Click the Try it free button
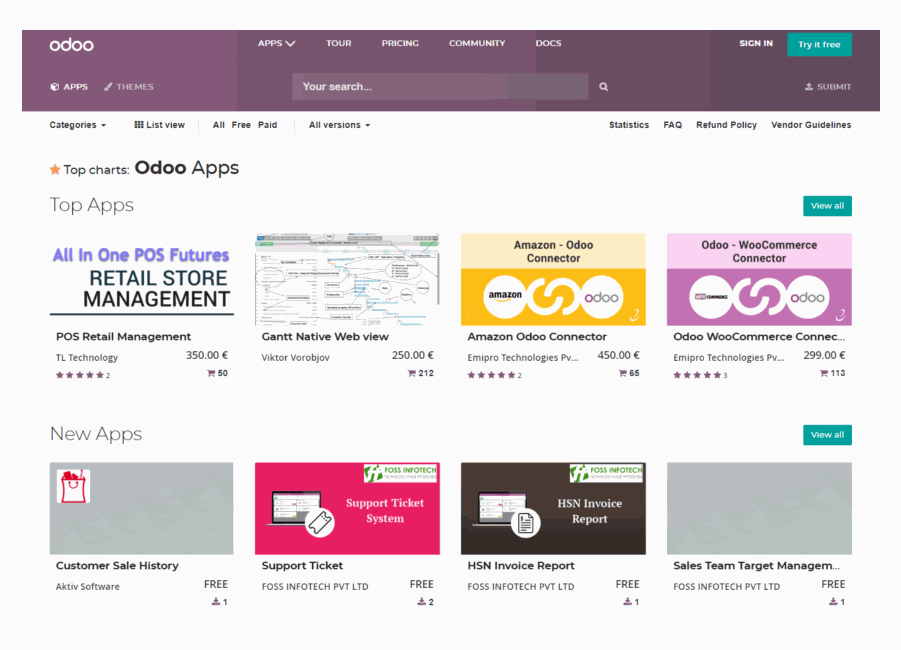Screen dimensions: 901x650 (819, 44)
